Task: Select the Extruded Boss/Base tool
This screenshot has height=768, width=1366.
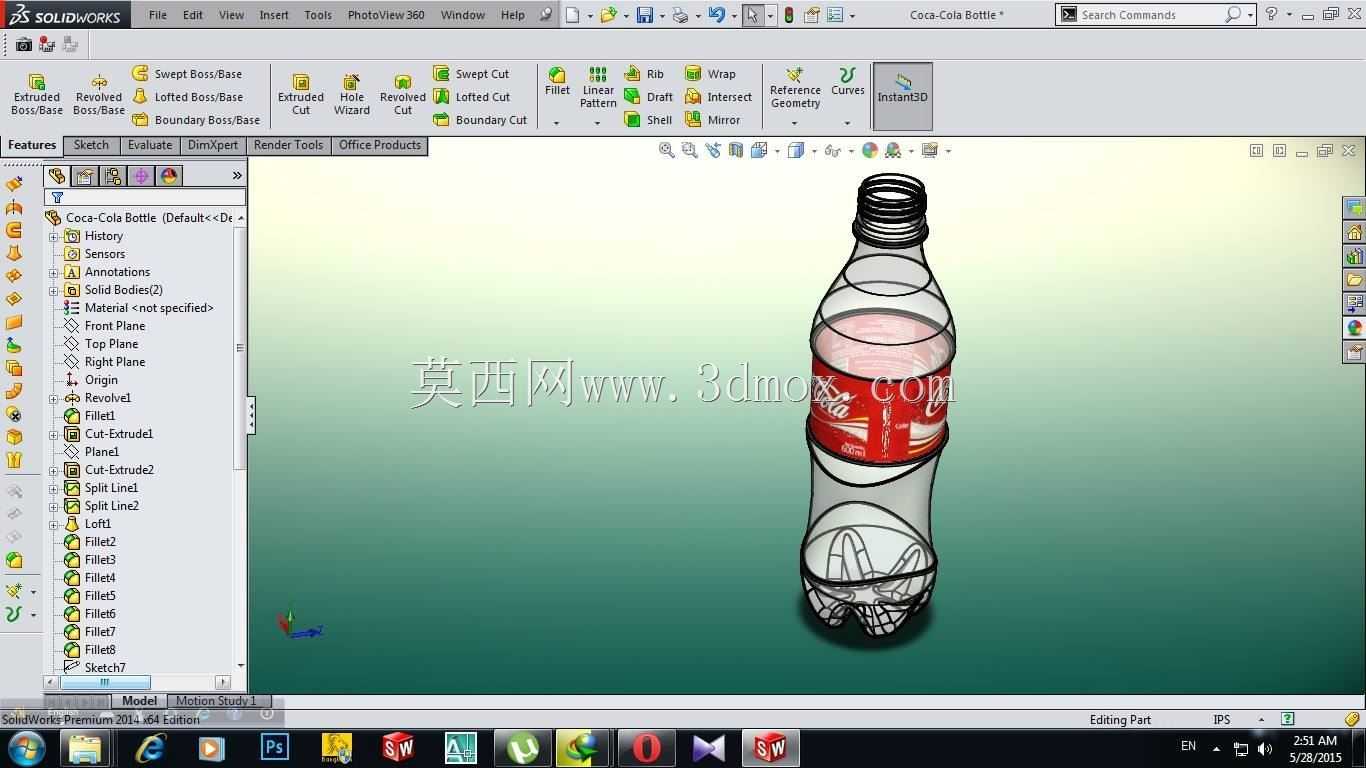Action: tap(37, 94)
